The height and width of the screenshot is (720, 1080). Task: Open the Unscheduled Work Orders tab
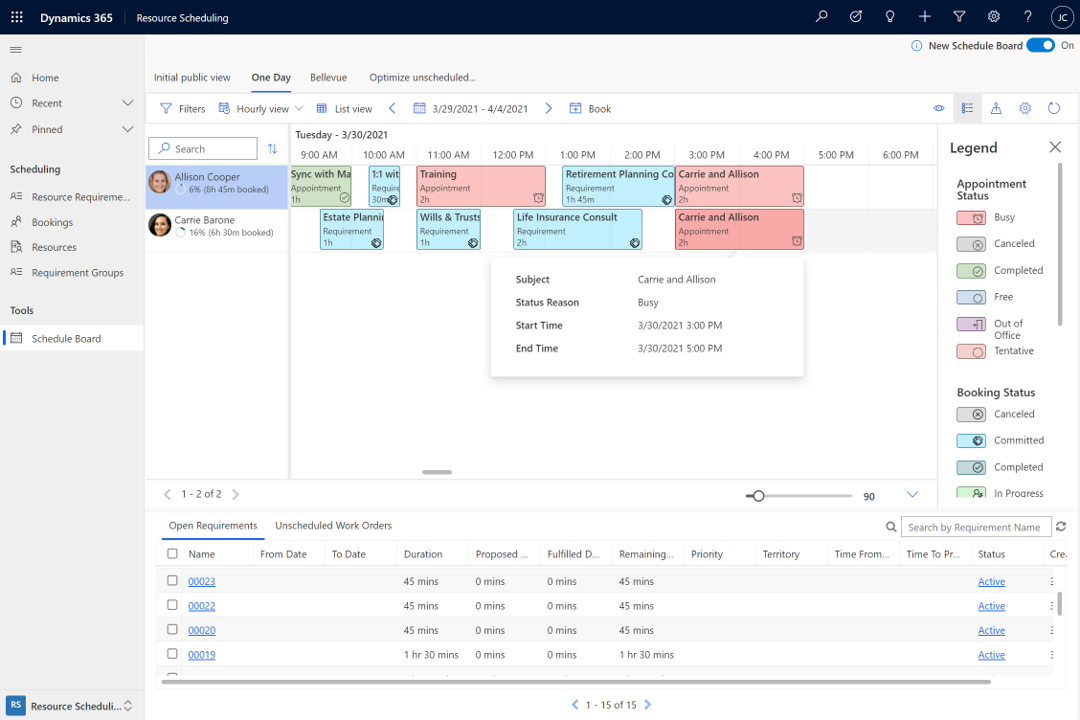click(x=333, y=525)
